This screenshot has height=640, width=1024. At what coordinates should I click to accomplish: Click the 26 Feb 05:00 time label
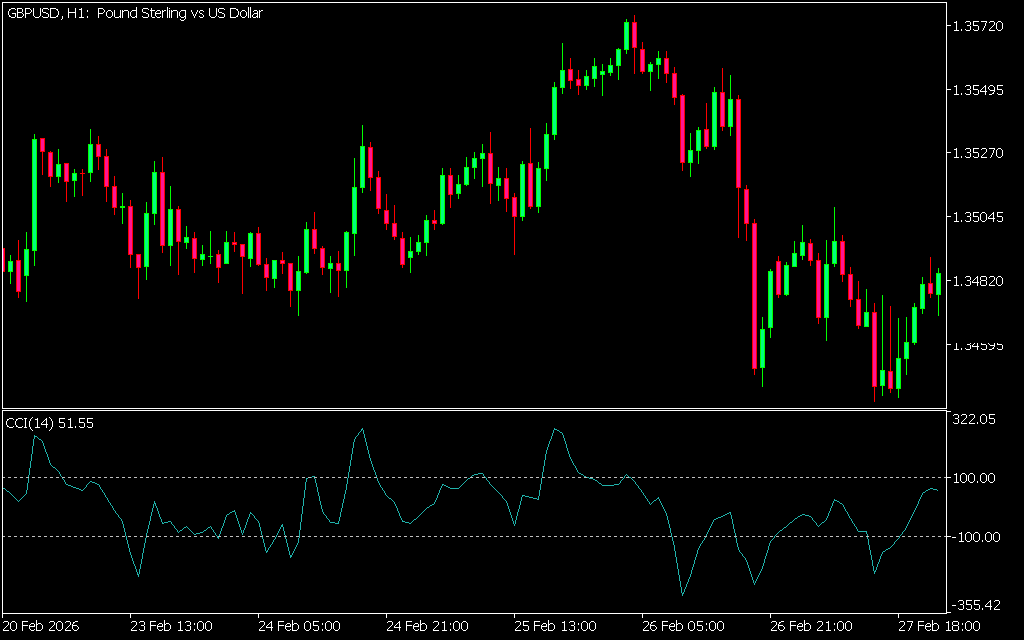[683, 627]
